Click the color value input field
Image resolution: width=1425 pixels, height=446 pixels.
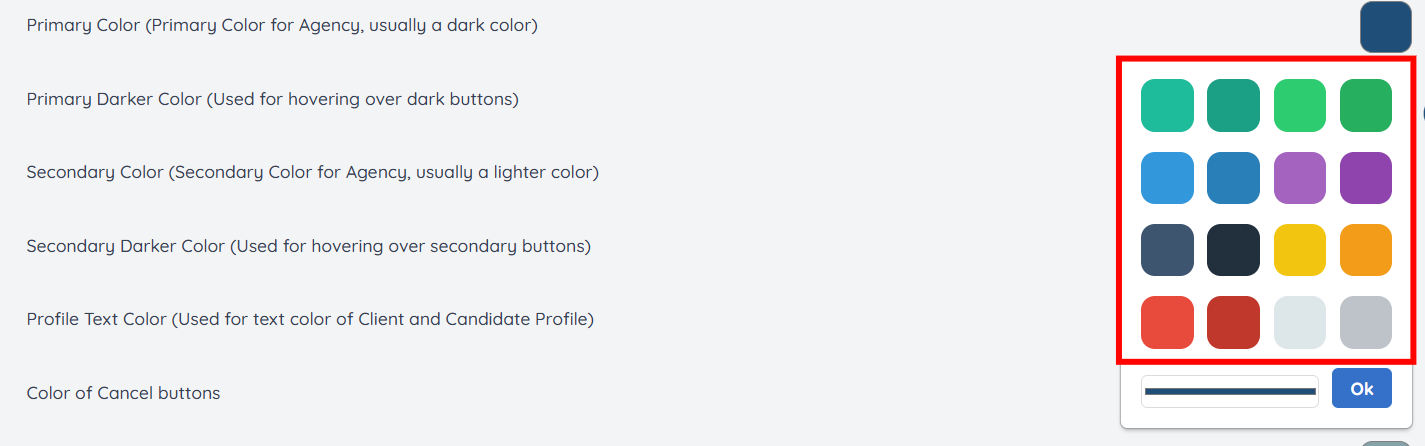coord(1229,391)
